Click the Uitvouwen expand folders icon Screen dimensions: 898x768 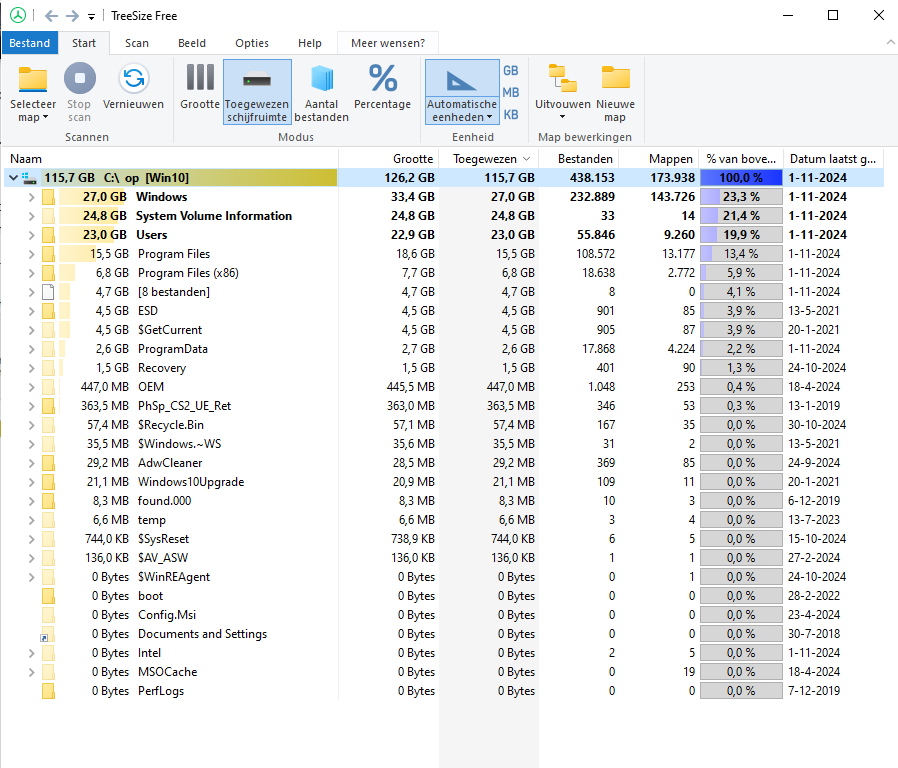point(562,80)
